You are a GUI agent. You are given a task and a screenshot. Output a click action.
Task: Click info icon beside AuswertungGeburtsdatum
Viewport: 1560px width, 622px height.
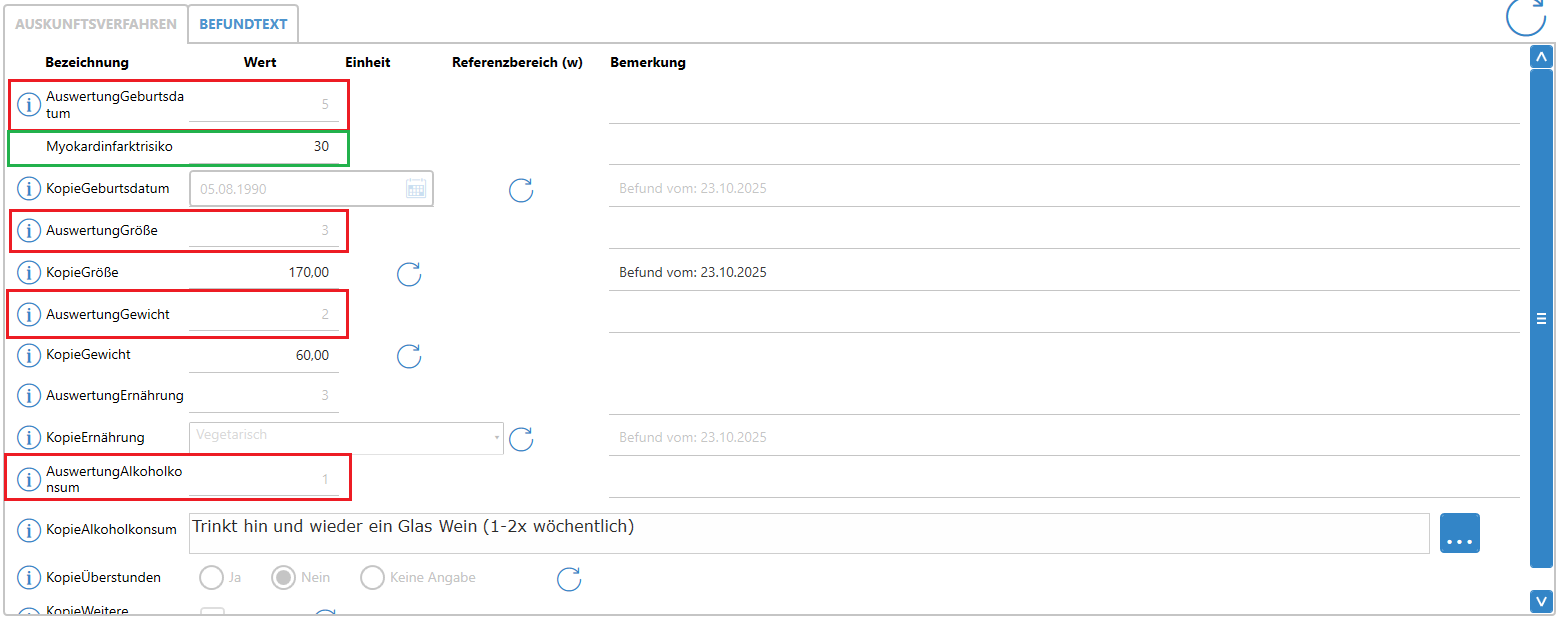[x=29, y=104]
